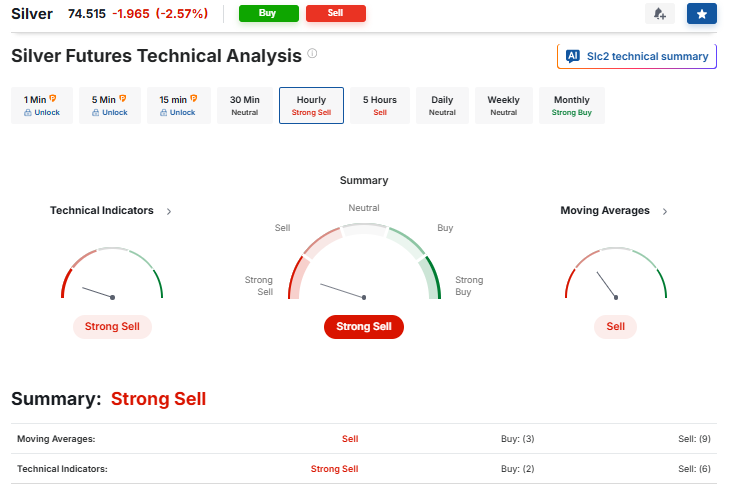Click red Sell value in Moving Averages row
Viewport: 740px width, 487px height.
350,439
